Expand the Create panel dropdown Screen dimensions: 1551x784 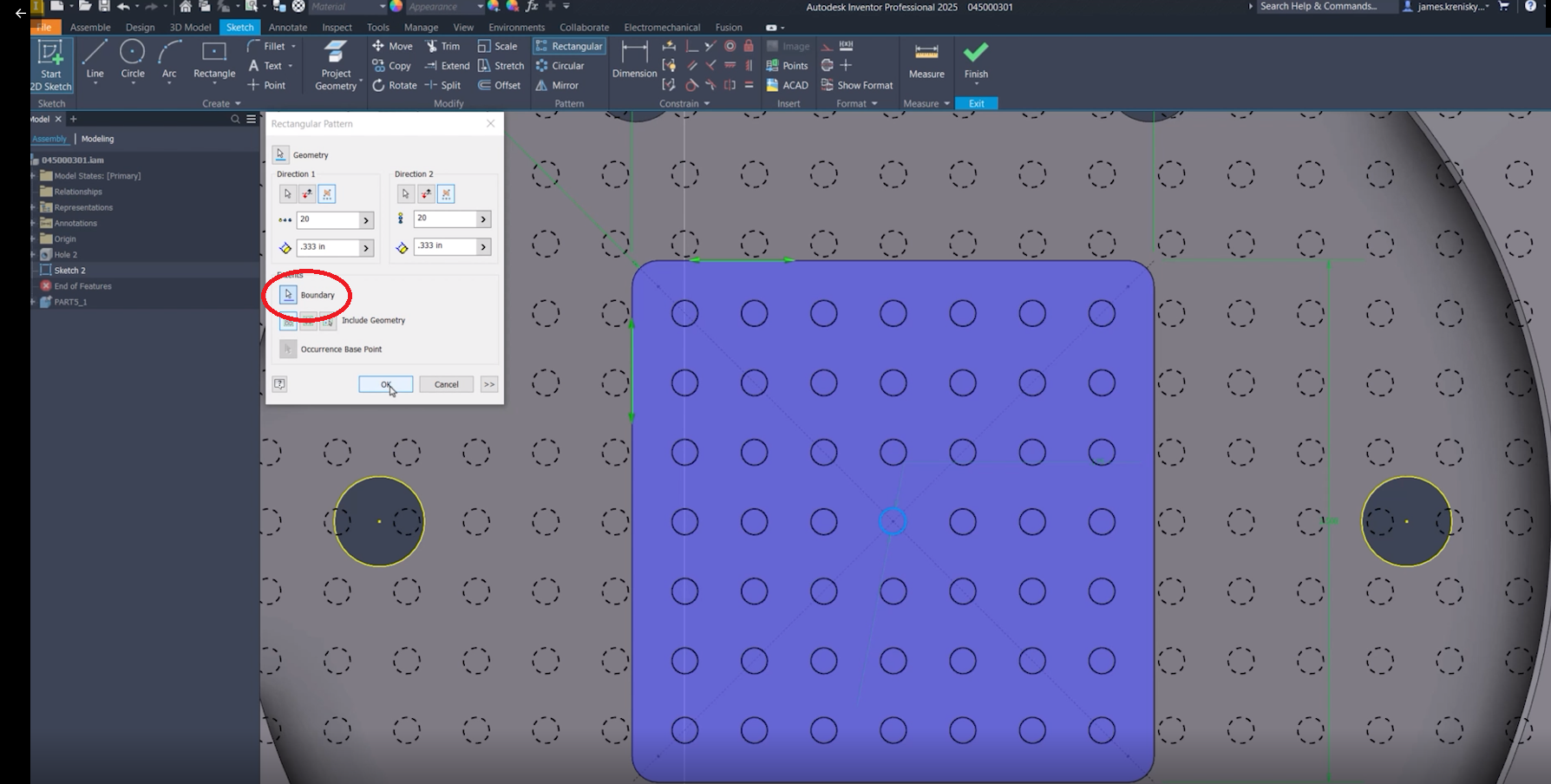point(238,103)
